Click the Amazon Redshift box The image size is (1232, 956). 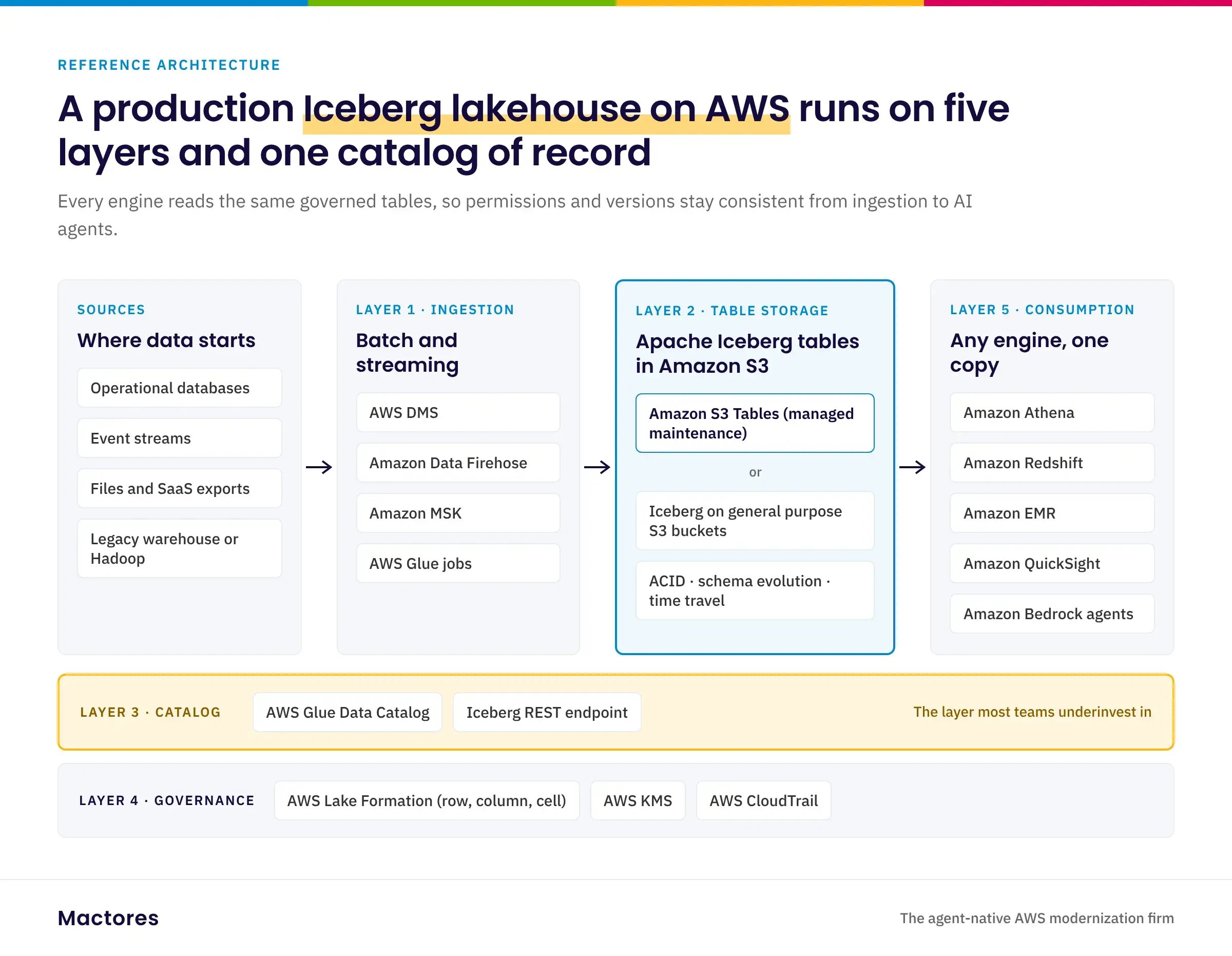coord(1052,463)
